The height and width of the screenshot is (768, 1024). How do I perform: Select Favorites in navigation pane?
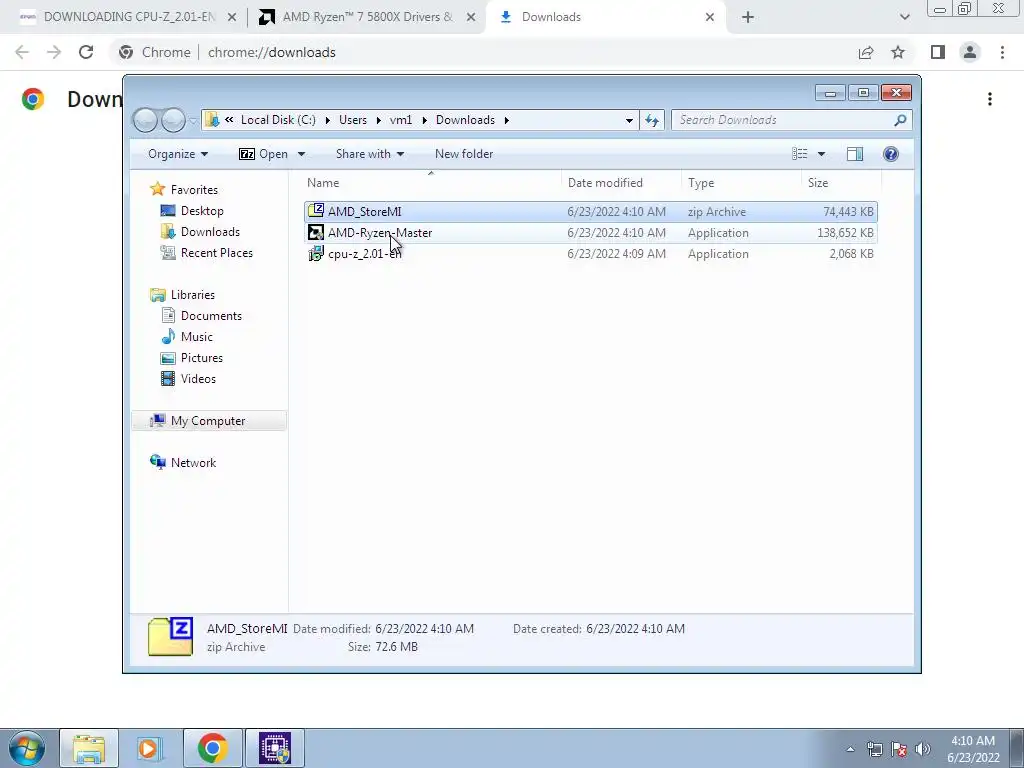click(194, 189)
